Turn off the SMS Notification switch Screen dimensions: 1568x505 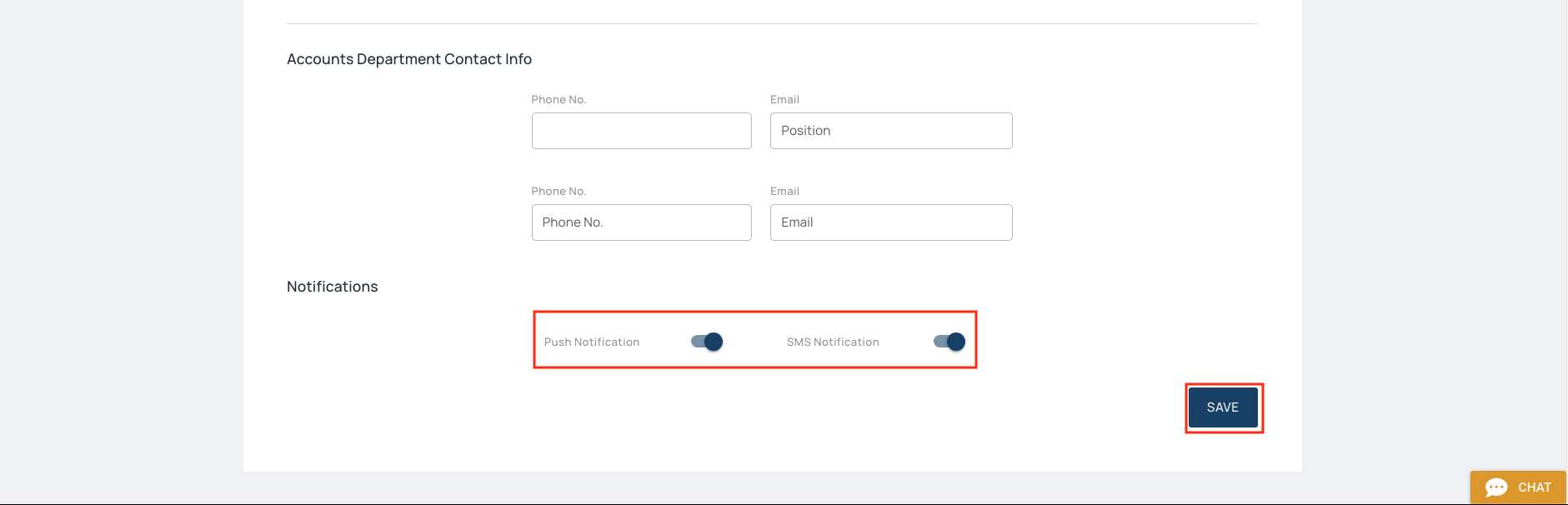coord(949,342)
